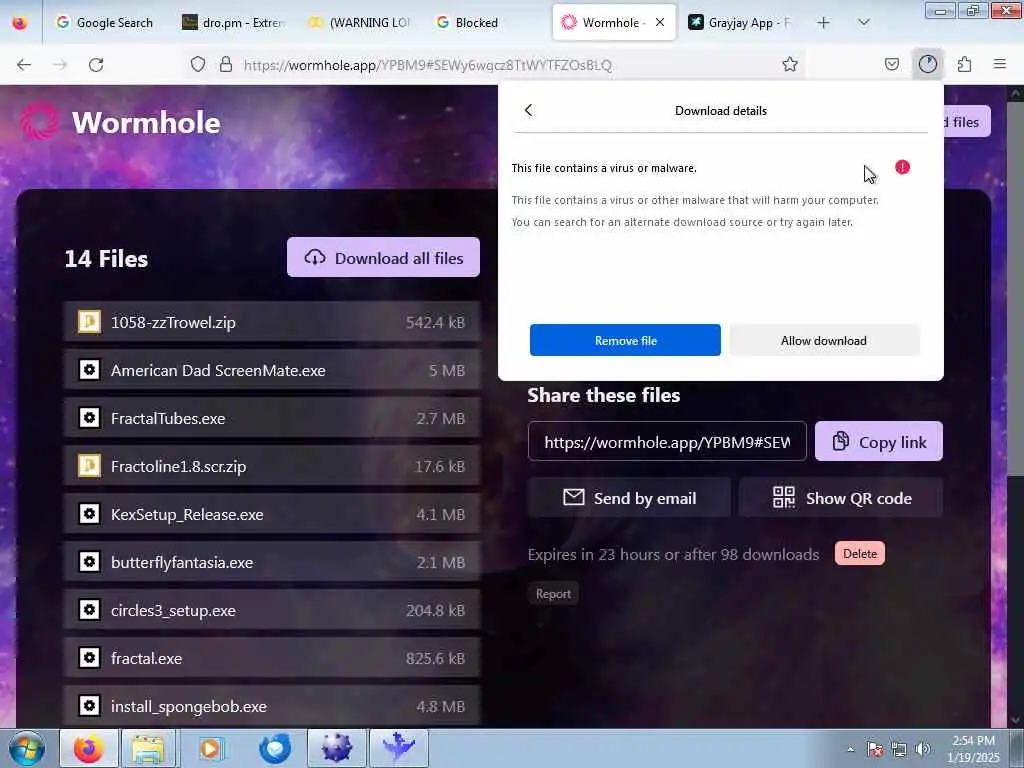Download Fractoline1.8.scr.zip file

click(272, 466)
